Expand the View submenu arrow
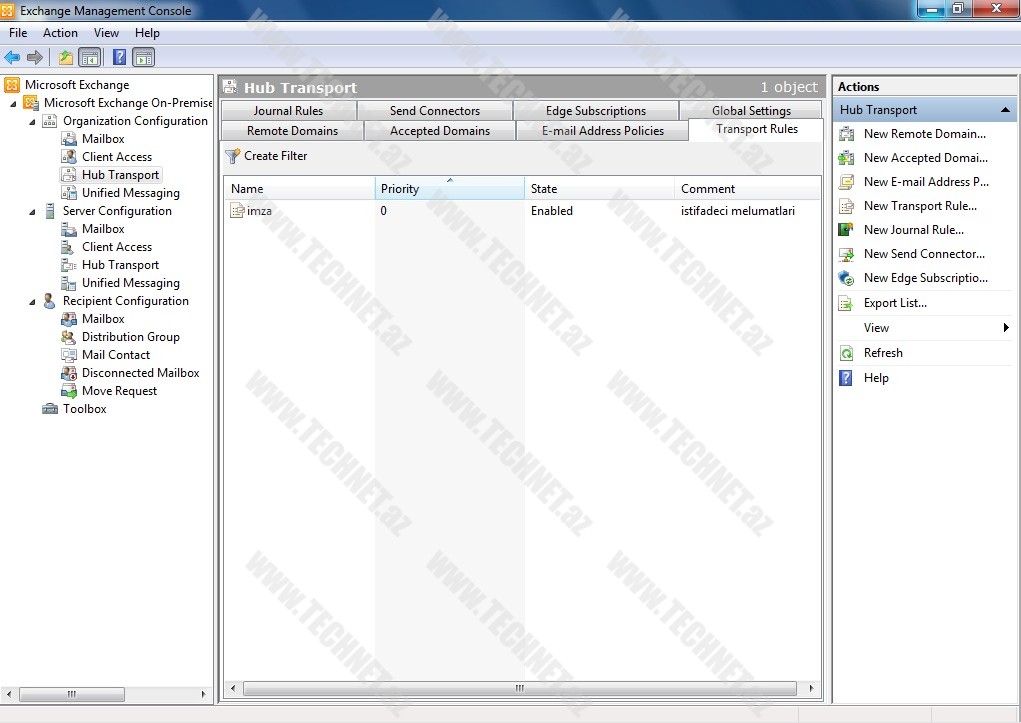 point(1005,328)
